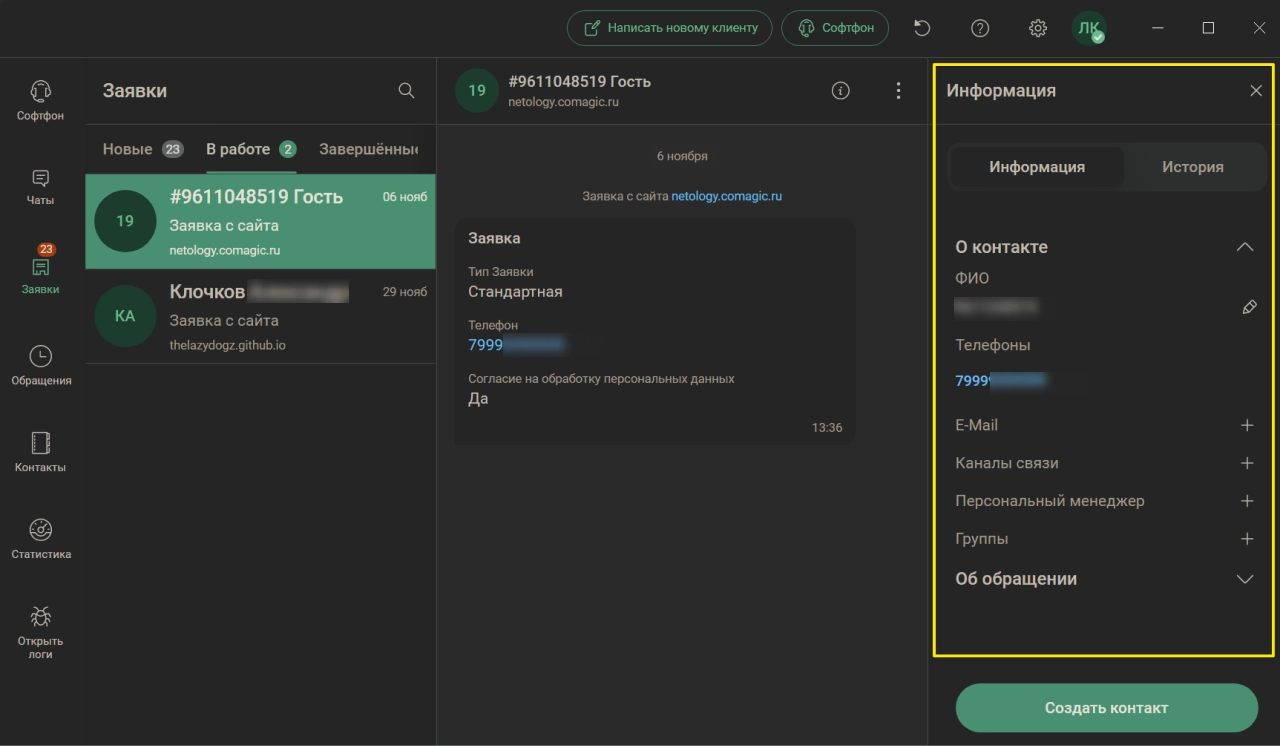Click the info icon in chat header
This screenshot has height=746, width=1280.
click(841, 91)
